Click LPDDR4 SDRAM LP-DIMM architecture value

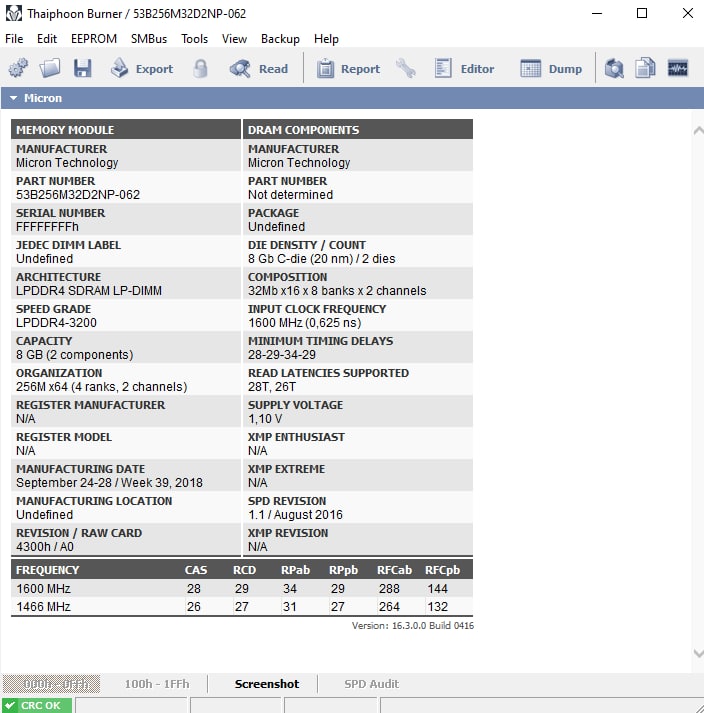pos(89,291)
